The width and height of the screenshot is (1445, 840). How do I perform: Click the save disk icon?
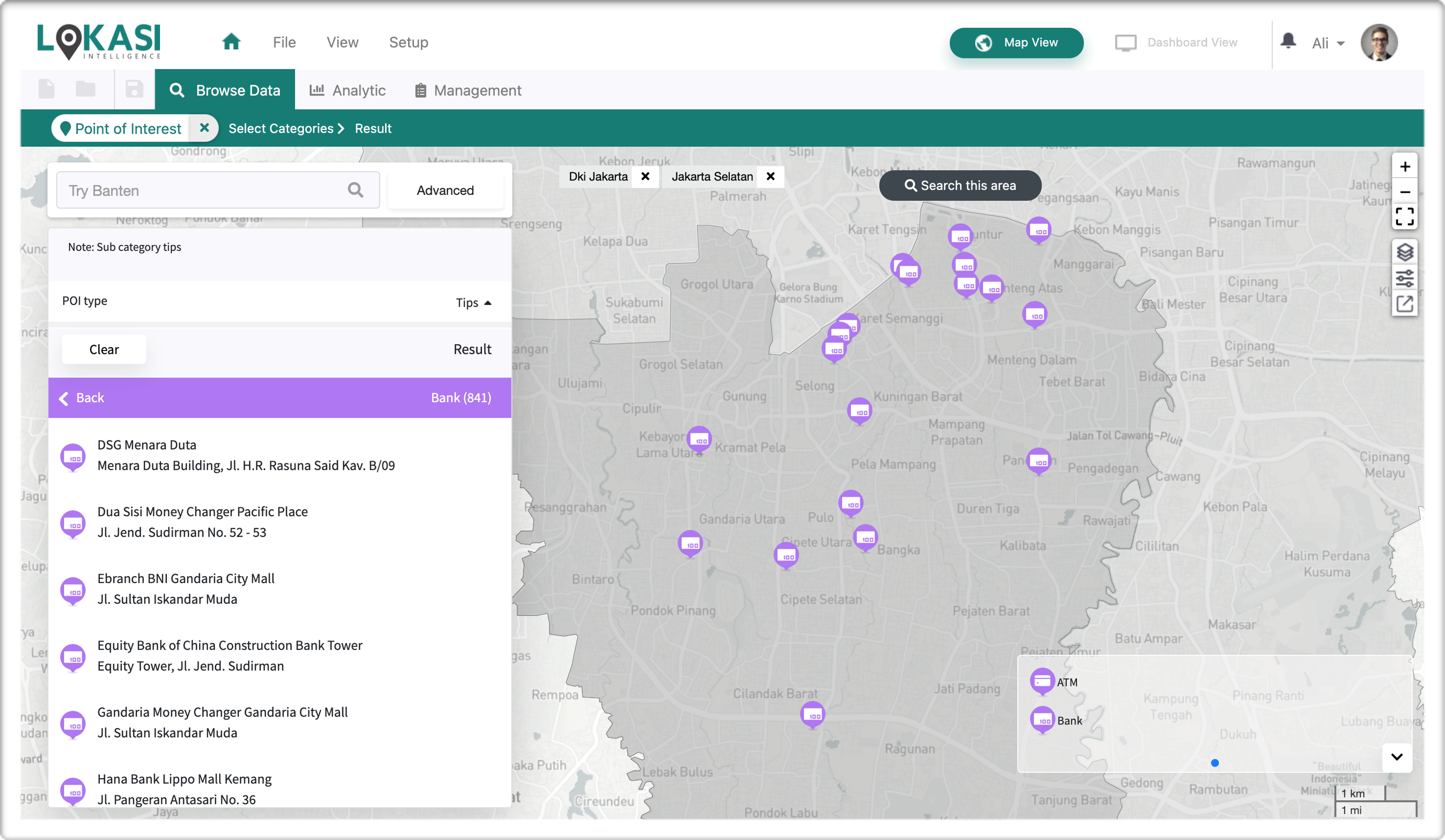point(134,90)
